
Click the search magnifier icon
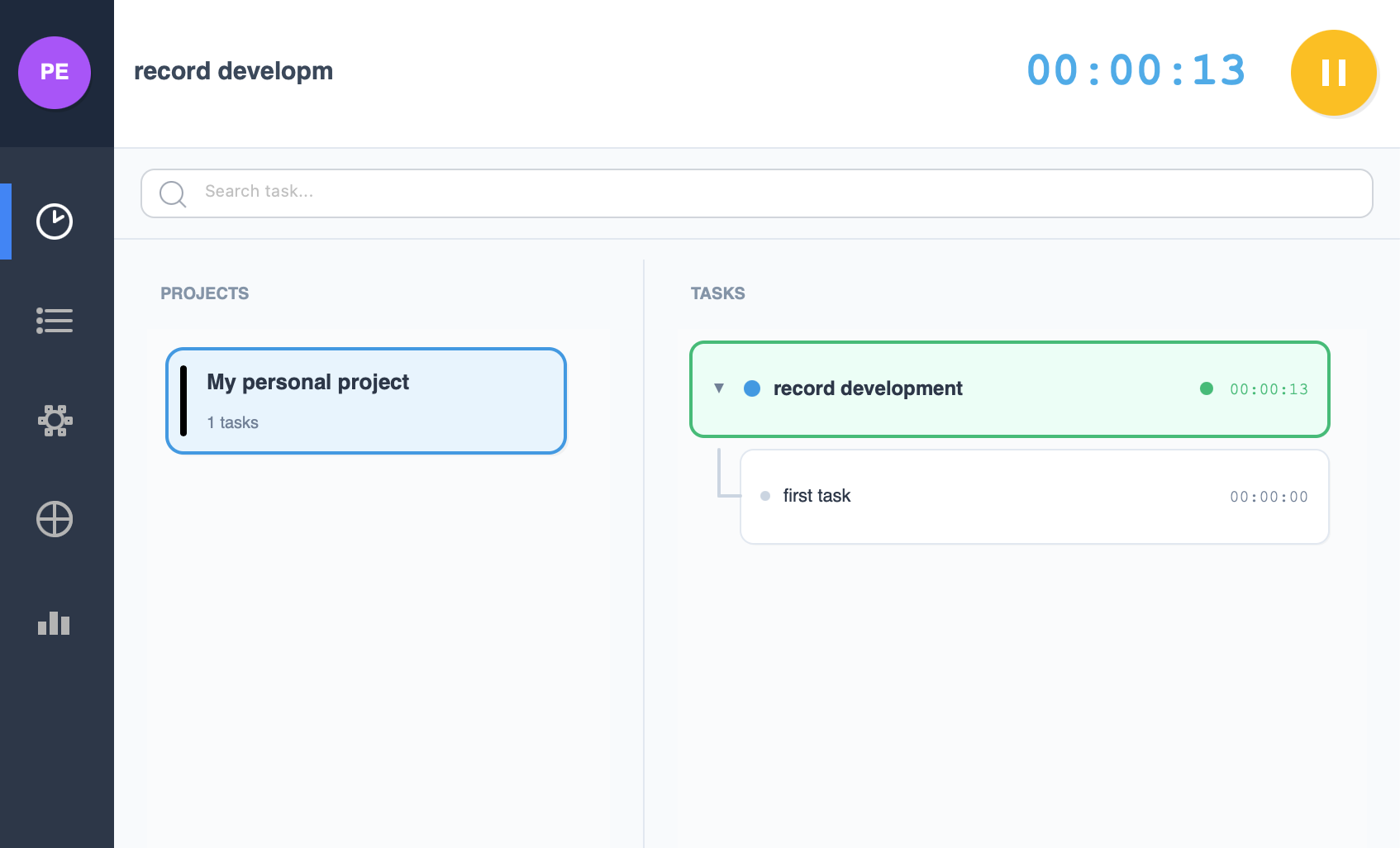coord(173,193)
